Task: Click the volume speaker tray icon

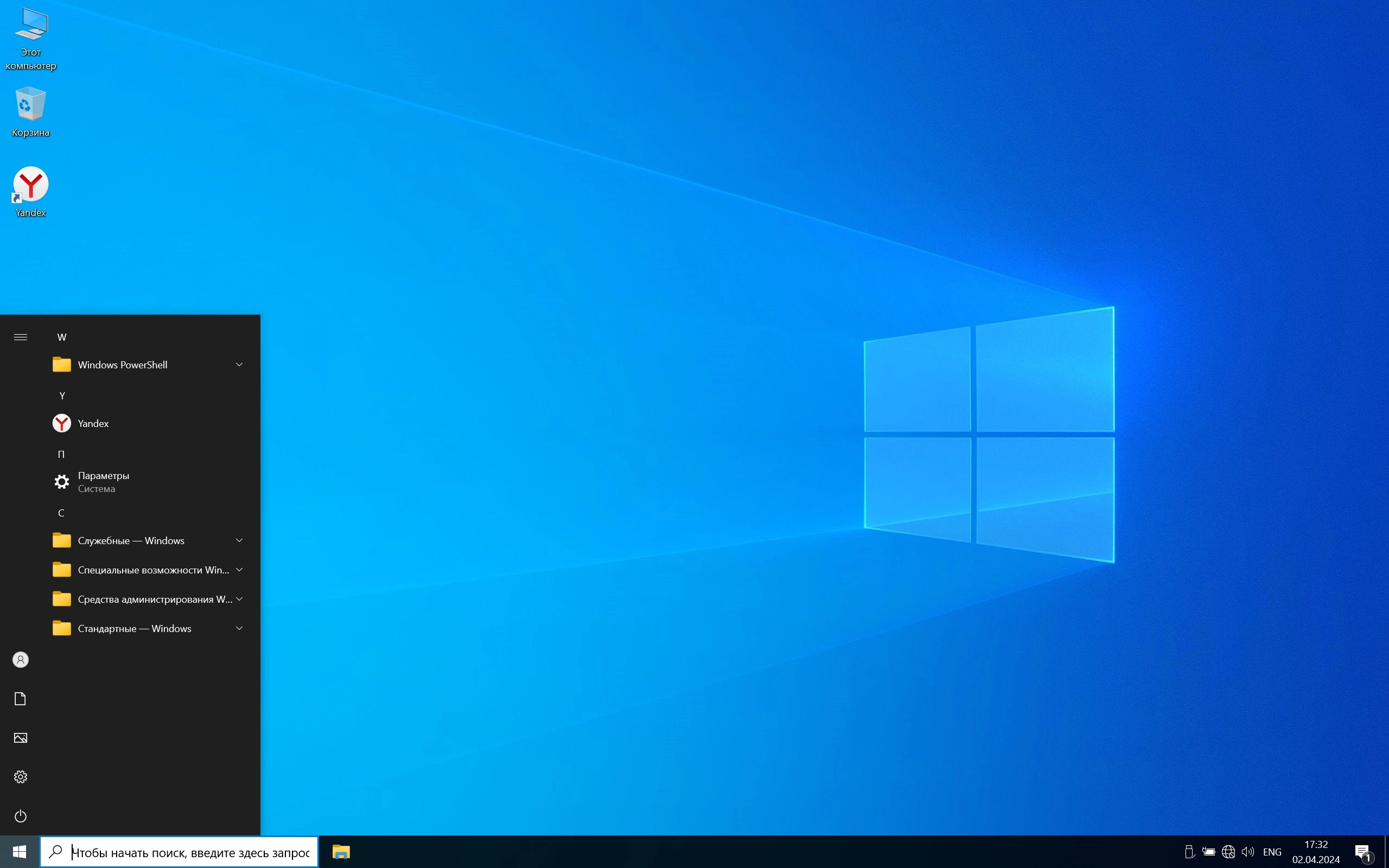Action: click(x=1247, y=852)
